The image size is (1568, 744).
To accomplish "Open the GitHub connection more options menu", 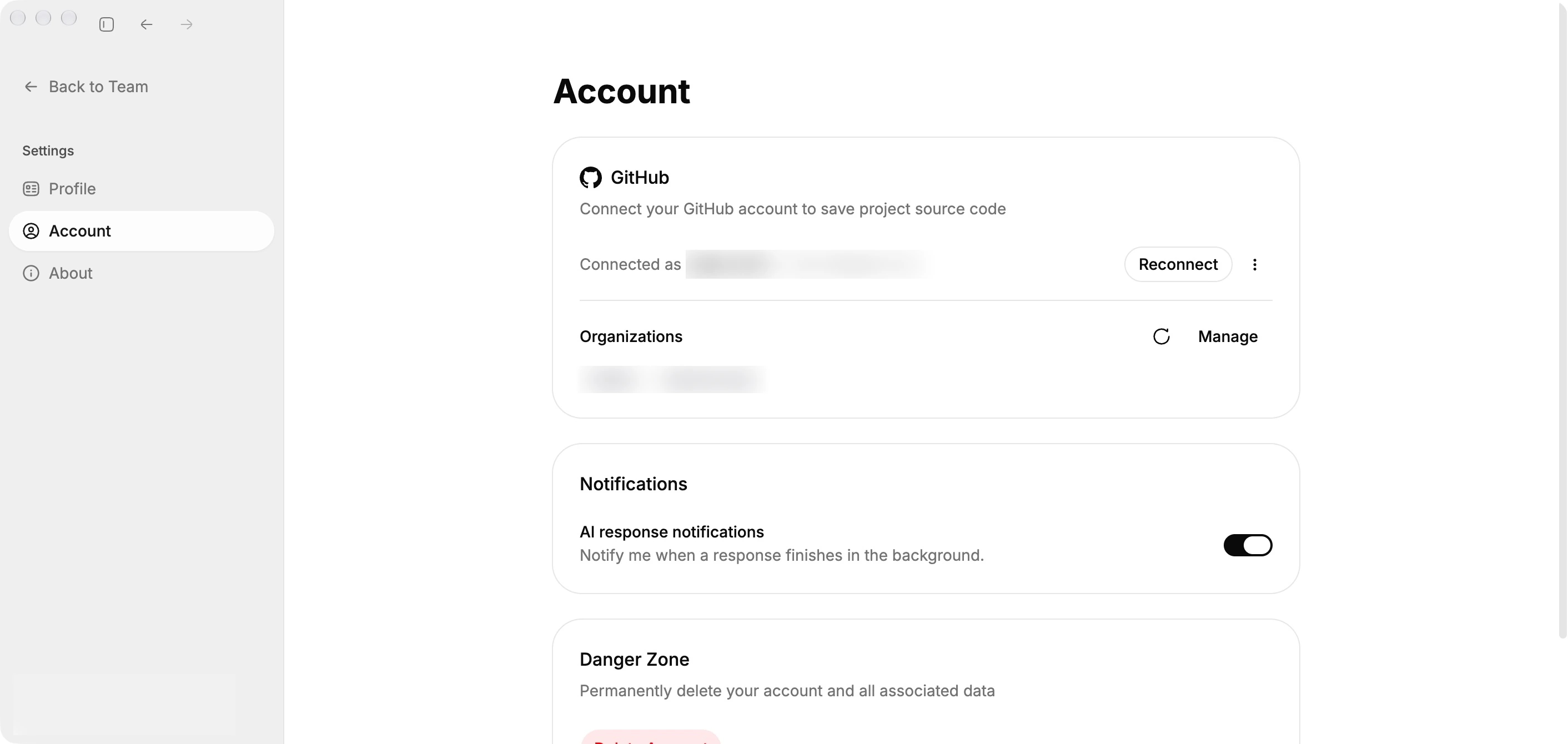I will tap(1254, 264).
